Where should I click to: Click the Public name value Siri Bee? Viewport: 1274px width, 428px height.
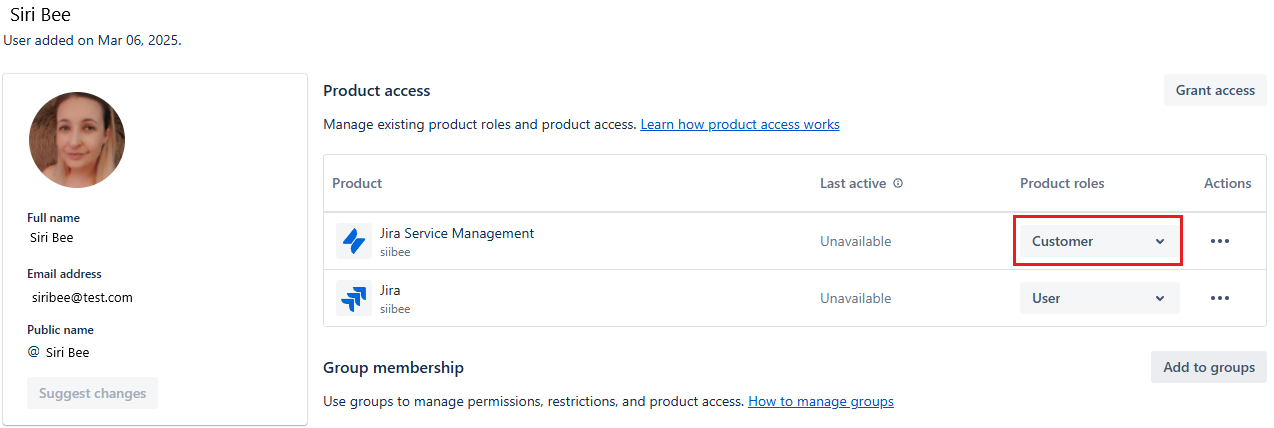tap(68, 352)
